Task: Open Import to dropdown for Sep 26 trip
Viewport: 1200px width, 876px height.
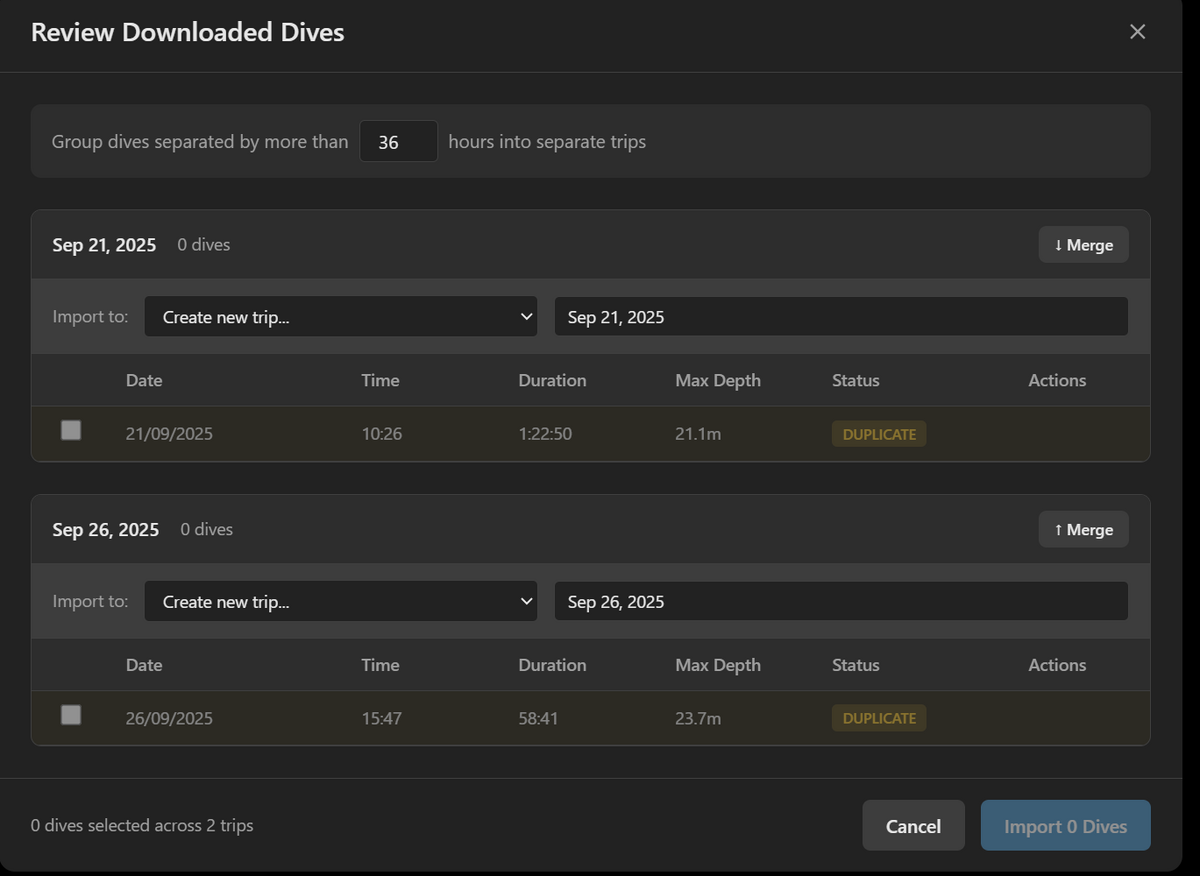Action: pyautogui.click(x=340, y=602)
